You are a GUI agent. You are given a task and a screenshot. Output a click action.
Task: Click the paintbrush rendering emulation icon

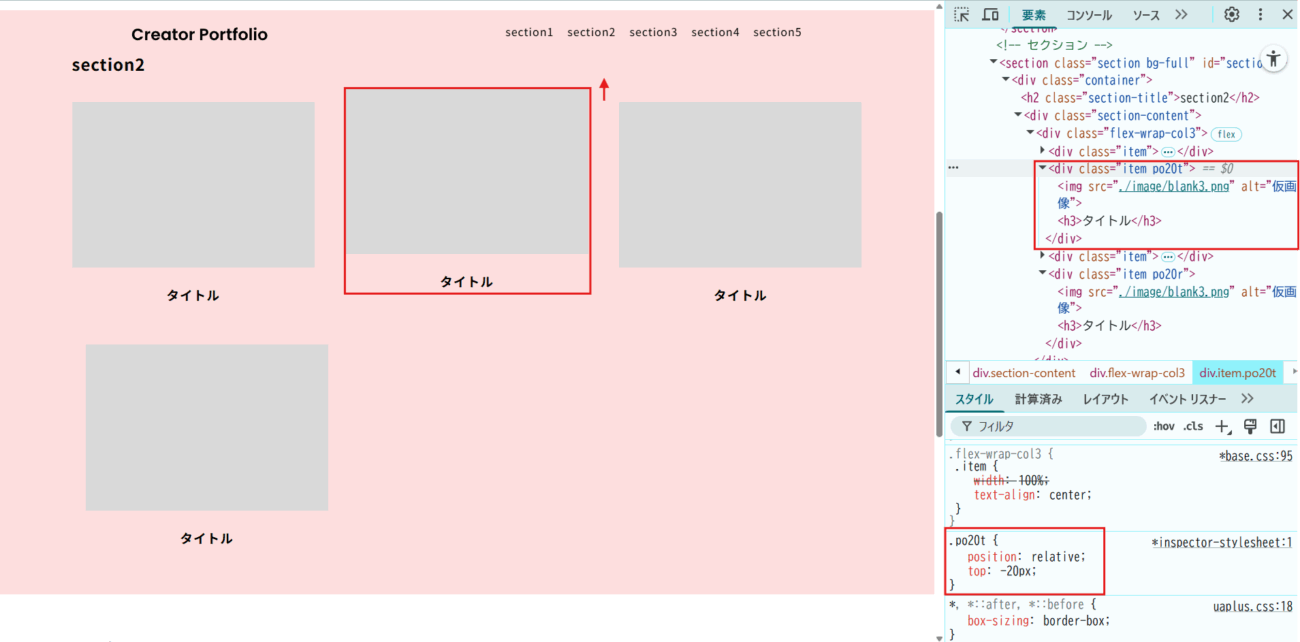[x=1250, y=426]
